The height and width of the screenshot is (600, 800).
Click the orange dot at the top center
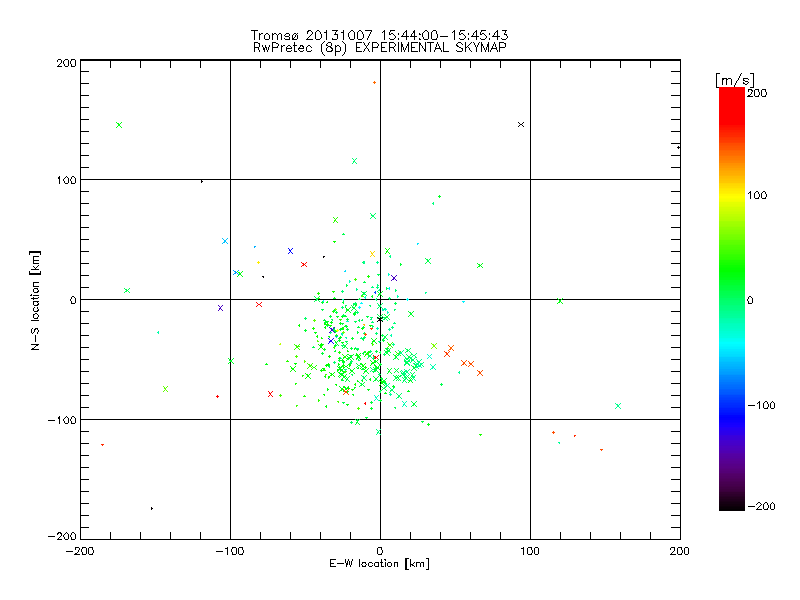(x=374, y=83)
